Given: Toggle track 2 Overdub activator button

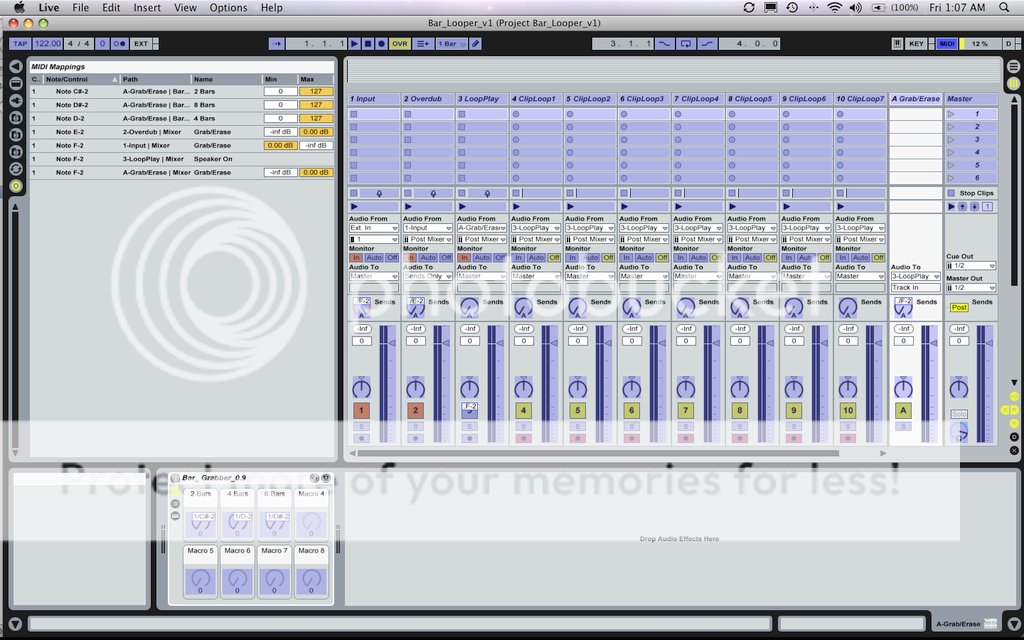Looking at the screenshot, I should tap(415, 411).
